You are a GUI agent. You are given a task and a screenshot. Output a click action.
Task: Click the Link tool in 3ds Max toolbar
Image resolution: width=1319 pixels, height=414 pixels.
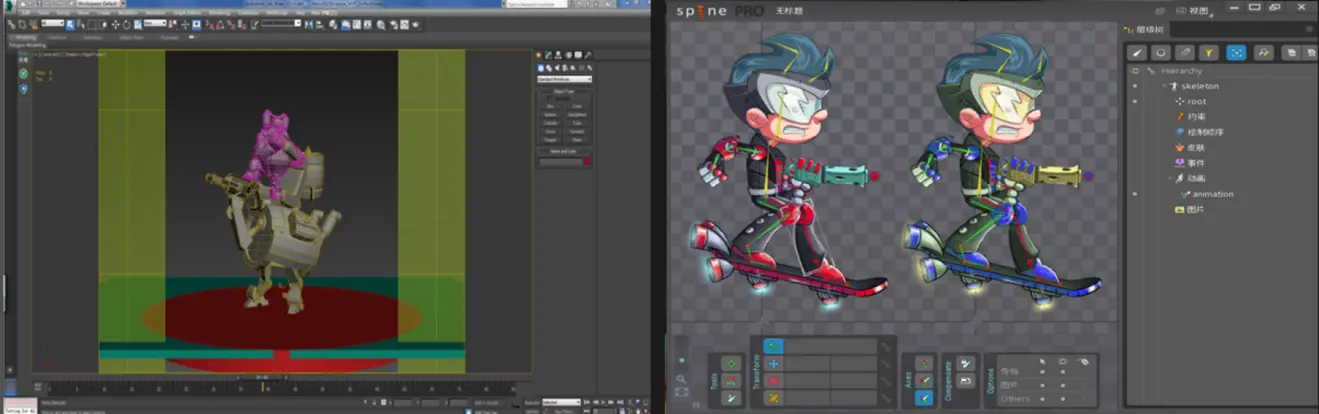(x=11, y=24)
